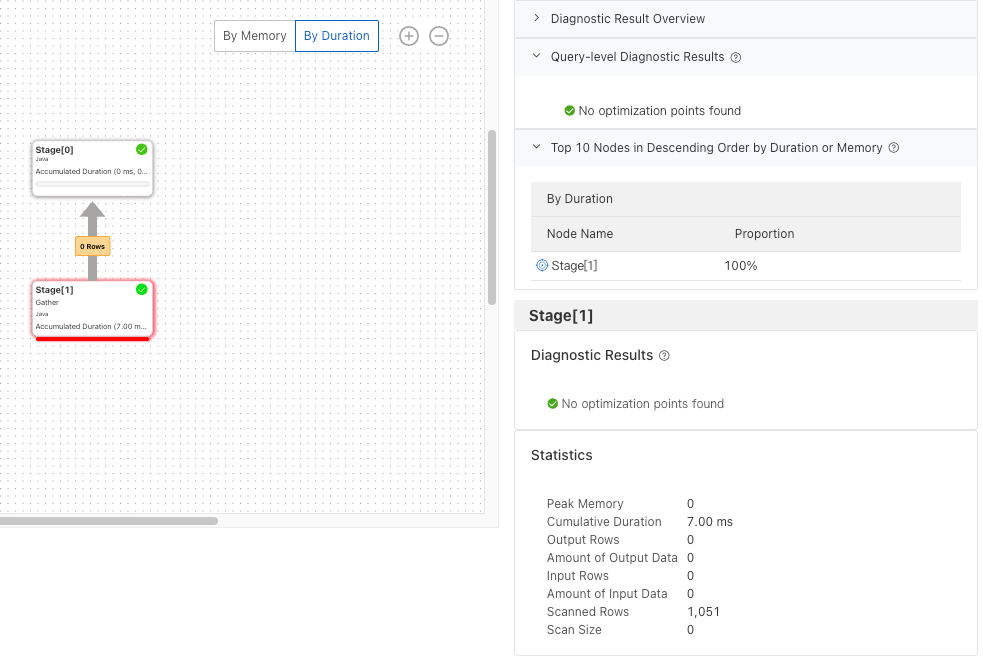Image resolution: width=983 pixels, height=658 pixels.
Task: Click Accumulated Duration text in Stage[1] node
Action: [91, 326]
